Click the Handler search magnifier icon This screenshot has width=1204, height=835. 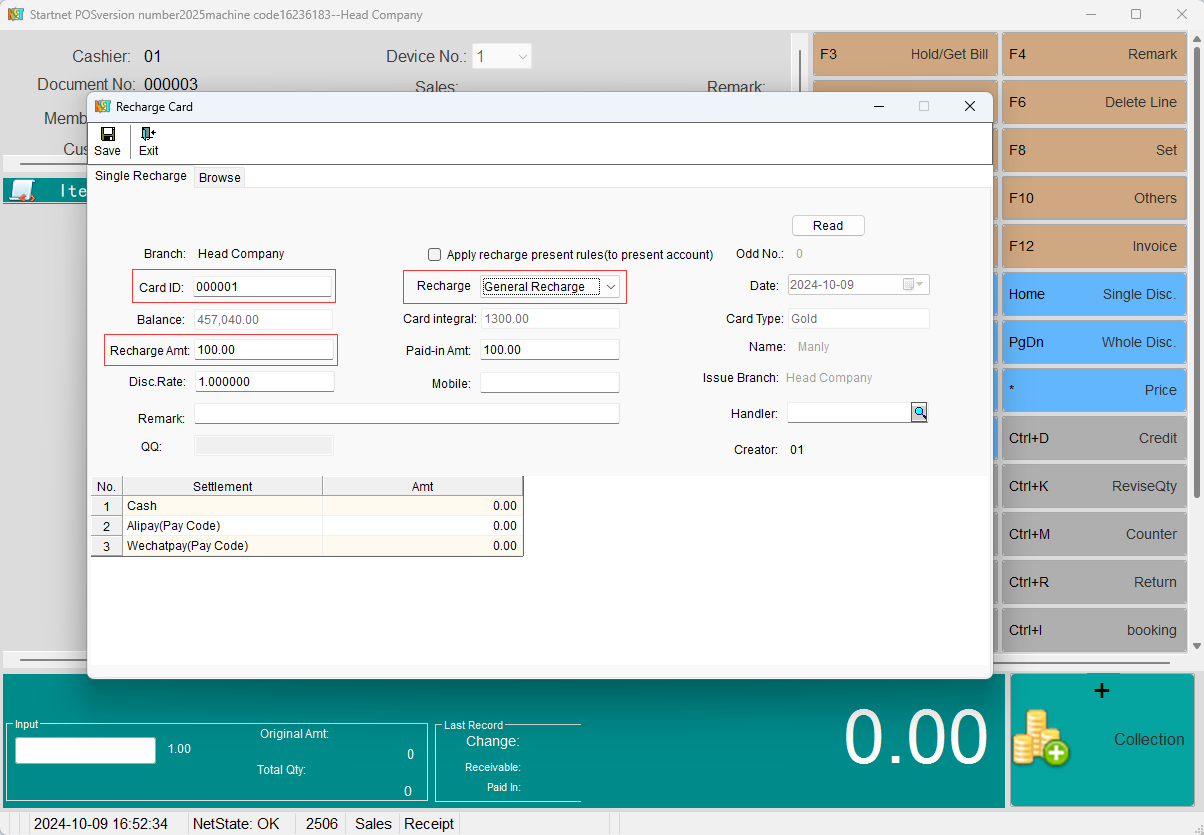[919, 412]
